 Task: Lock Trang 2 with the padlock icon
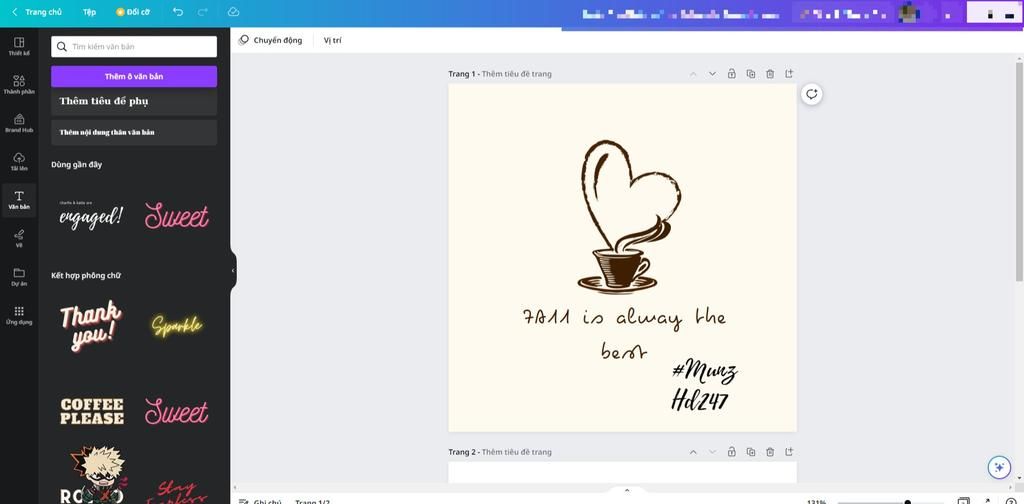pos(731,452)
